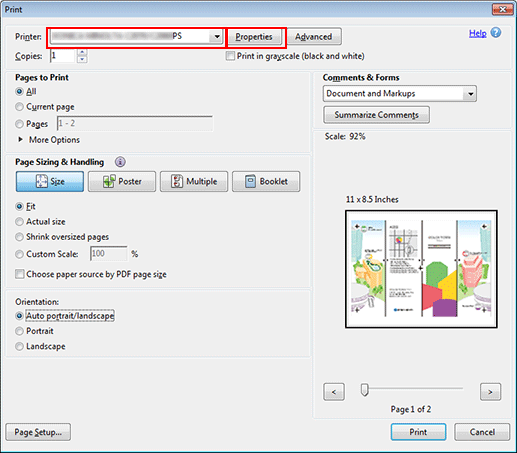Open the Help question mark icon
The image size is (517, 453).
[496, 33]
